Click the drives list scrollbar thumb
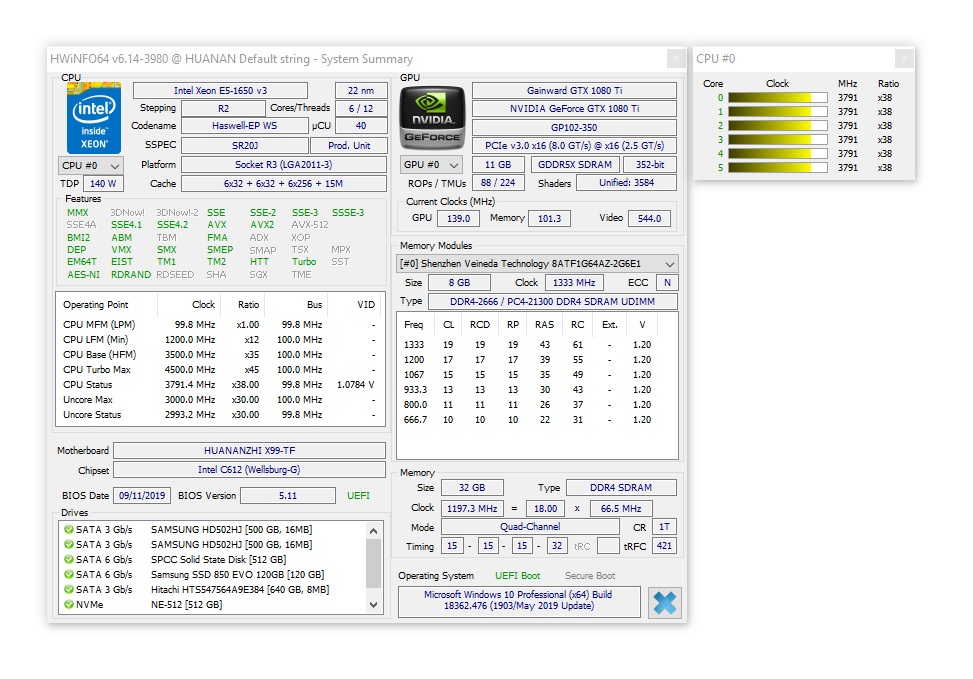 tap(374, 563)
